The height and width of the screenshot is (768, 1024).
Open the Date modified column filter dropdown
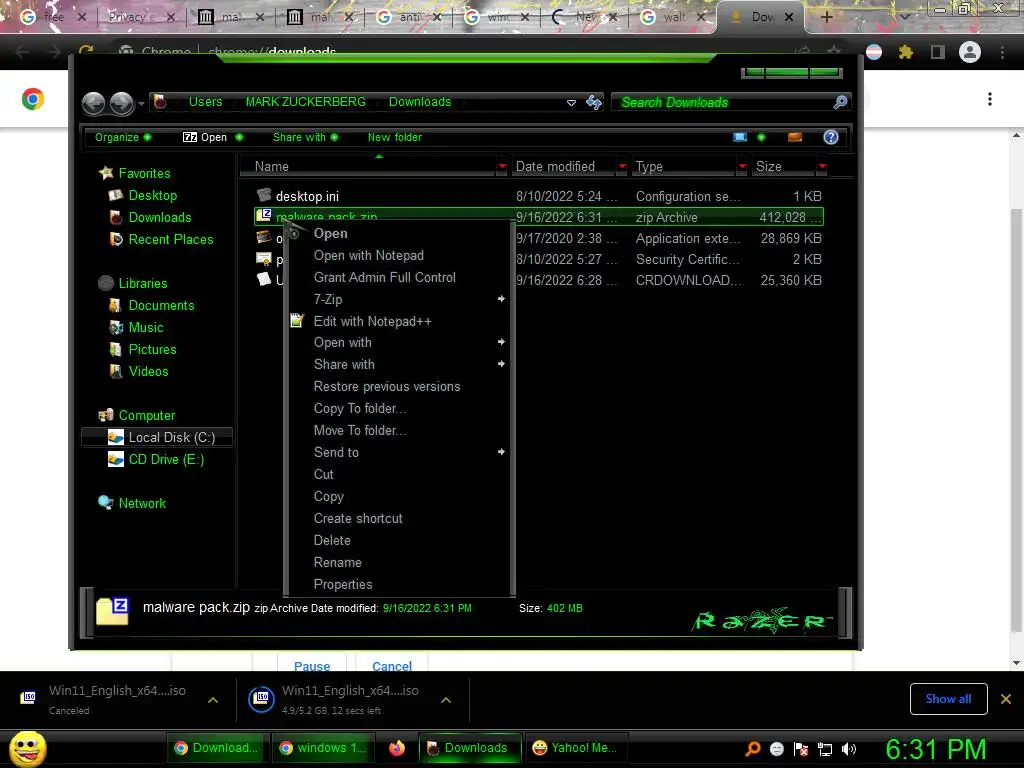pyautogui.click(x=622, y=167)
